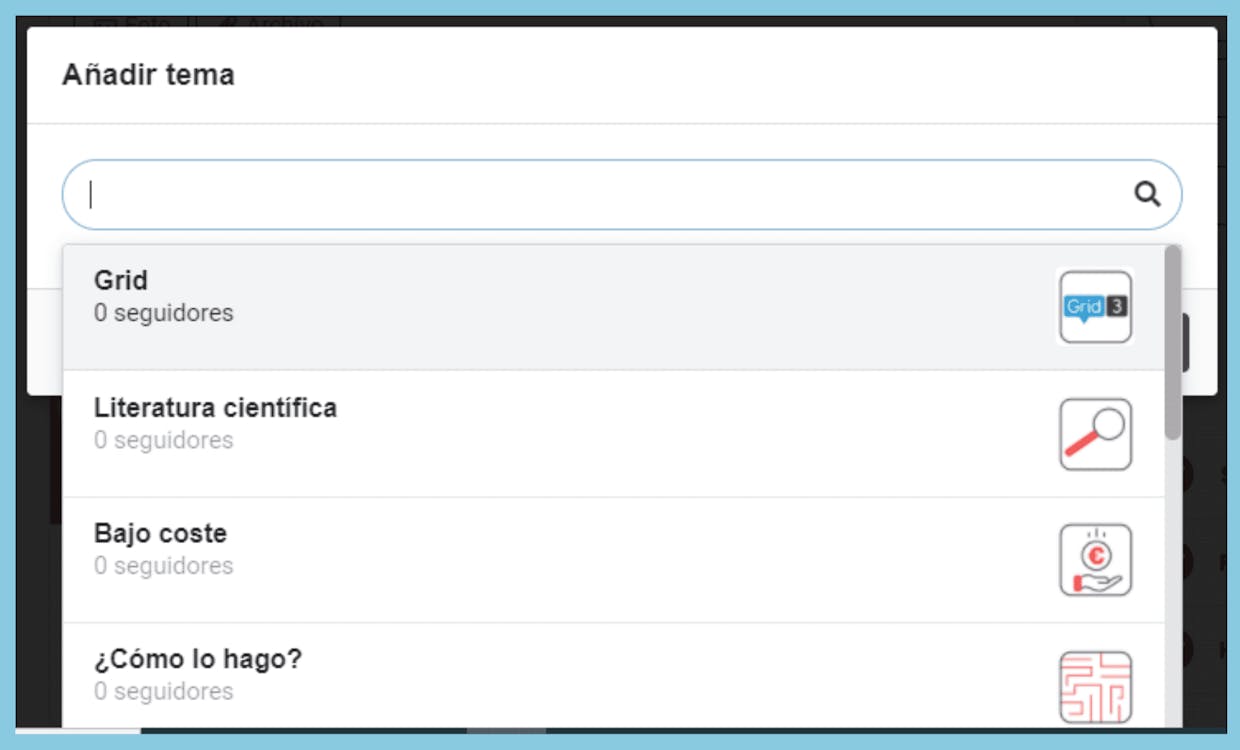
Task: Choose the Literatura científica topic
Action: click(x=614, y=434)
